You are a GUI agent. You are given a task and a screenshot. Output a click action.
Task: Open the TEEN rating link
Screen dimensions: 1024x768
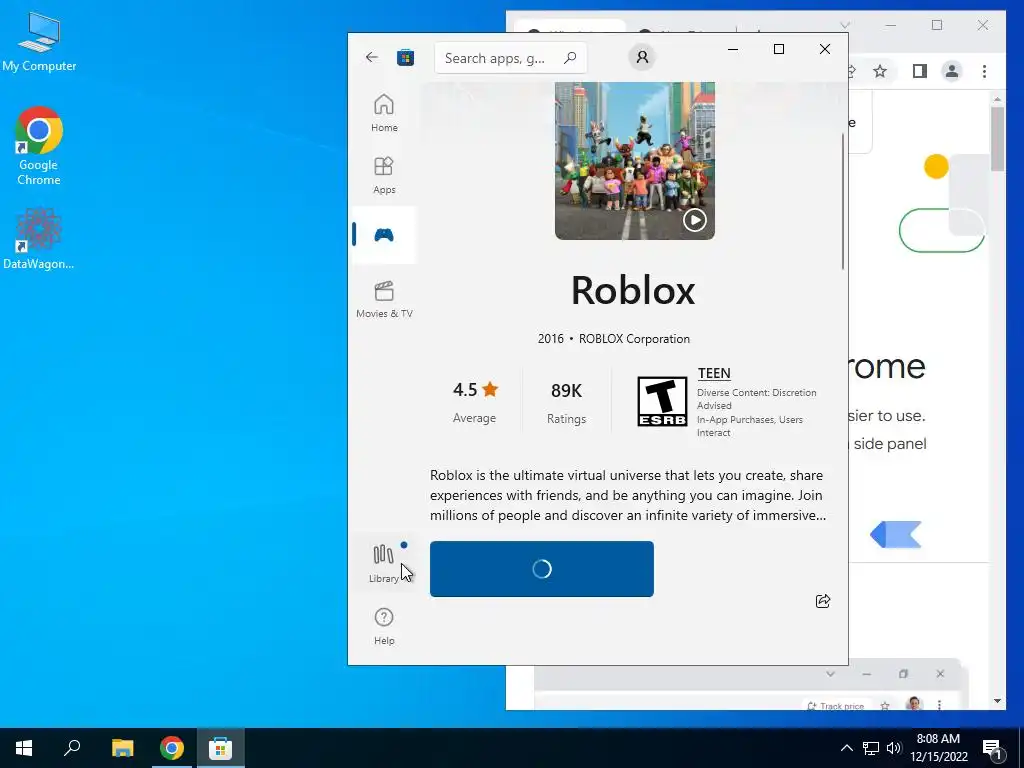click(x=714, y=373)
